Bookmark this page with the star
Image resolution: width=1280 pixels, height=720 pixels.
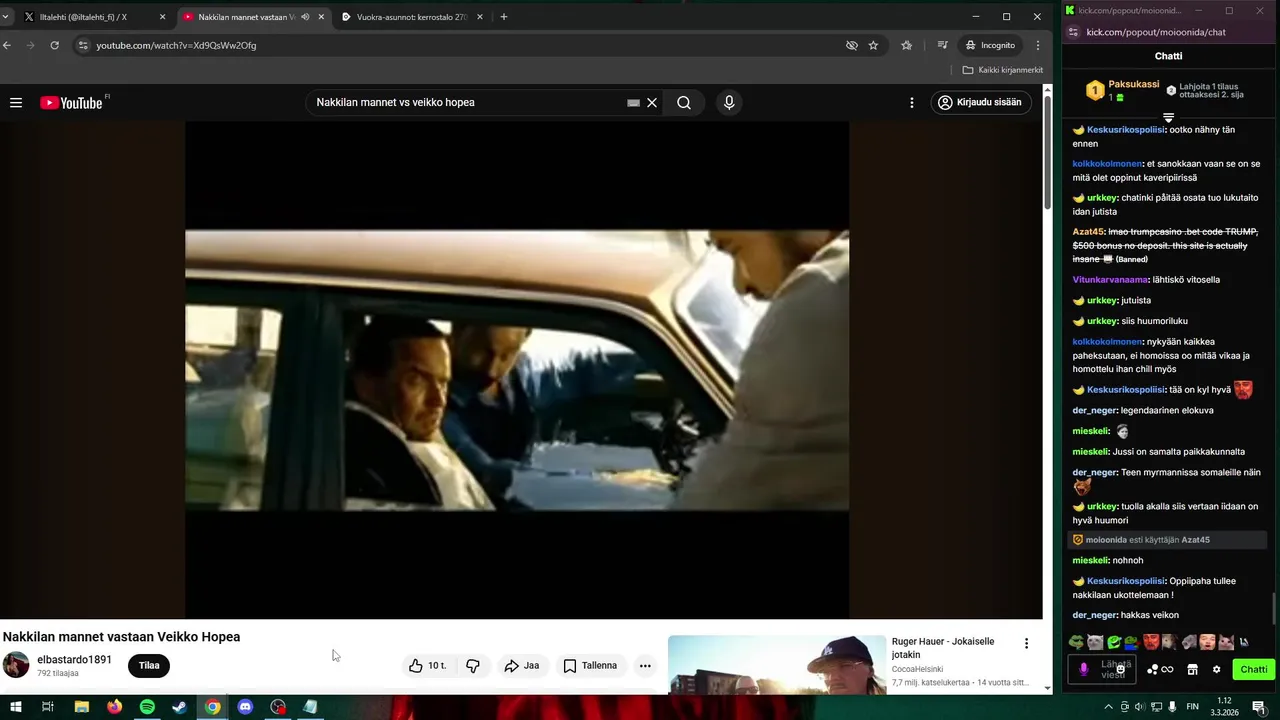point(873,45)
